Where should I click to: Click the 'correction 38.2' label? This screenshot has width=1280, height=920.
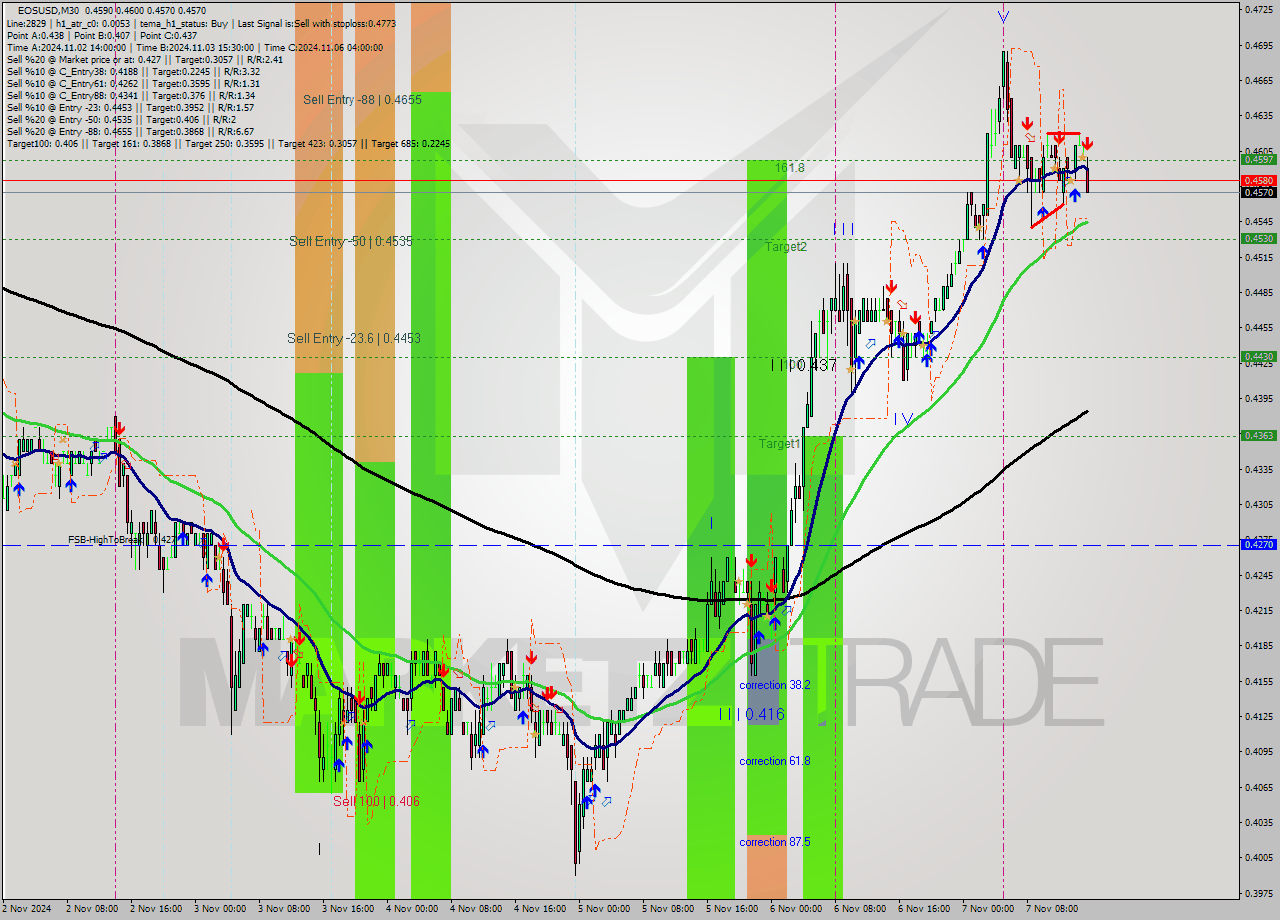point(775,685)
